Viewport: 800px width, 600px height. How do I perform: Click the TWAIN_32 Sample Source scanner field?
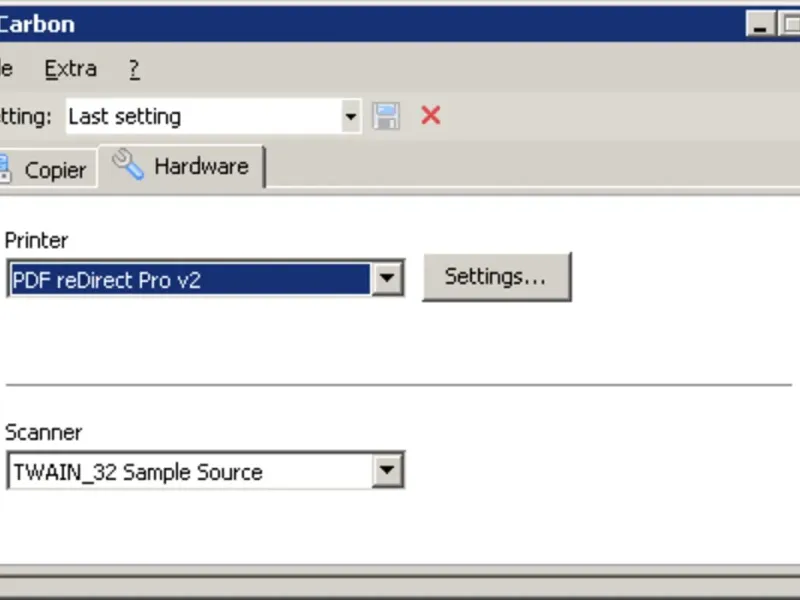point(188,472)
